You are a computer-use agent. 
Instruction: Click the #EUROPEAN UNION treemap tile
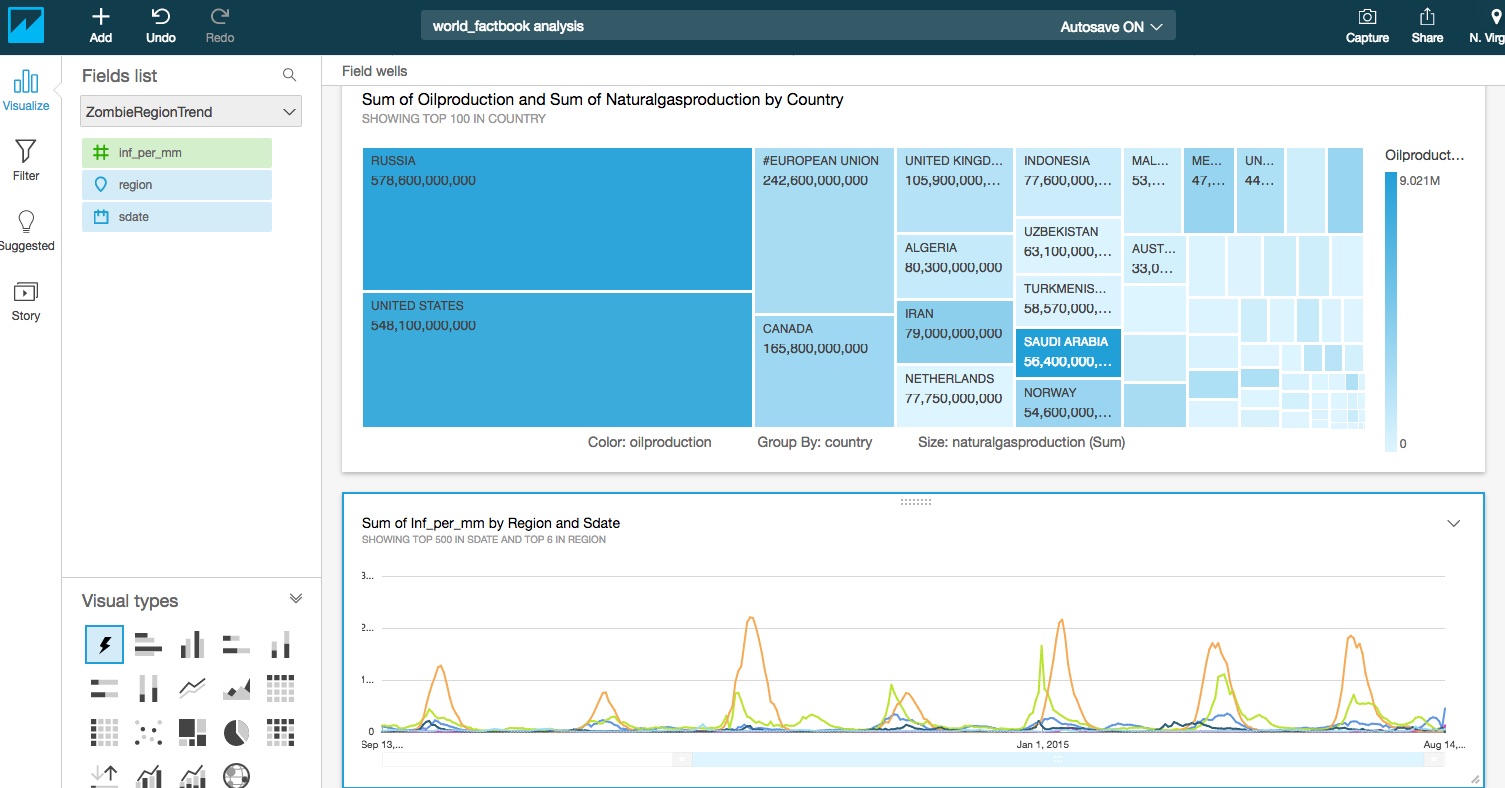824,231
